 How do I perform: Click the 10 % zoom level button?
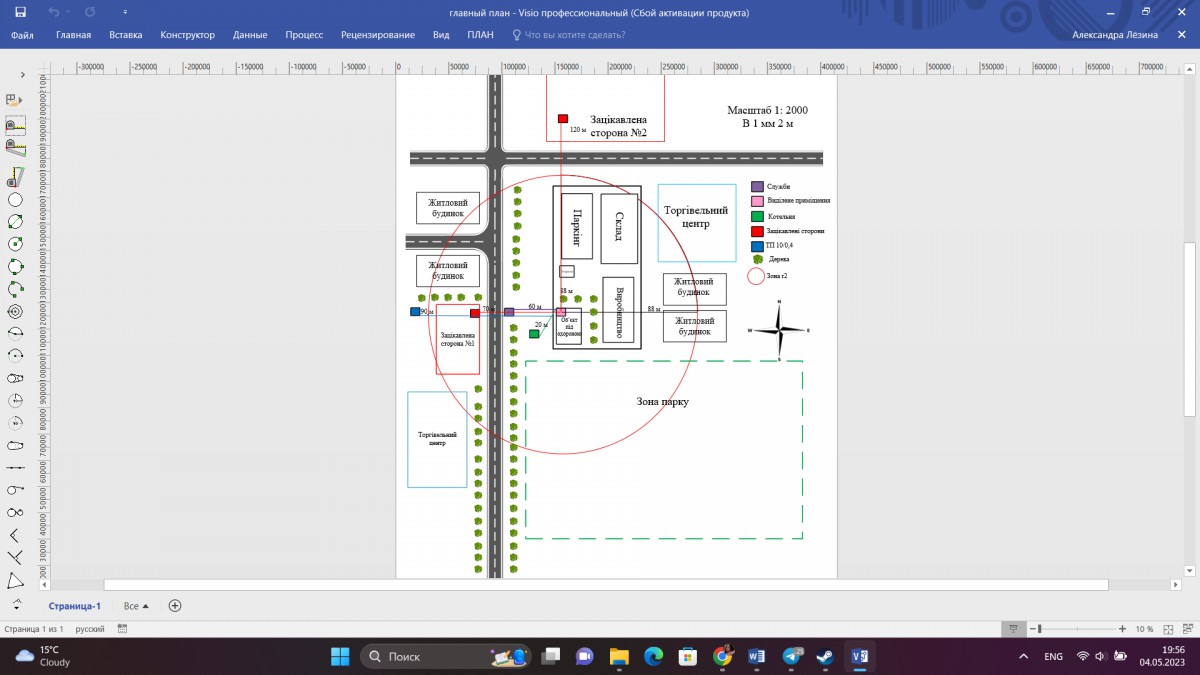[1144, 629]
